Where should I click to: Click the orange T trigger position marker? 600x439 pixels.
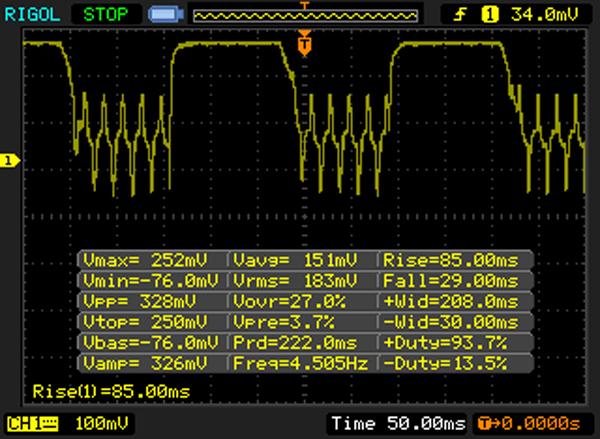305,43
